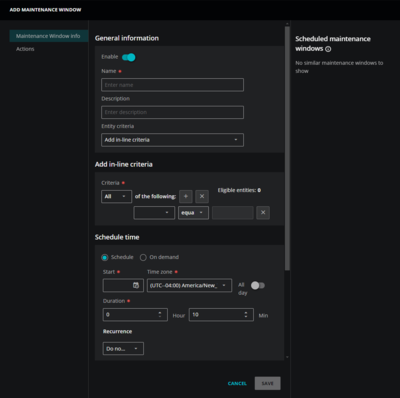This screenshot has height=398, width=400.
Task: Turn on the All day toggle
Action: coord(258,285)
